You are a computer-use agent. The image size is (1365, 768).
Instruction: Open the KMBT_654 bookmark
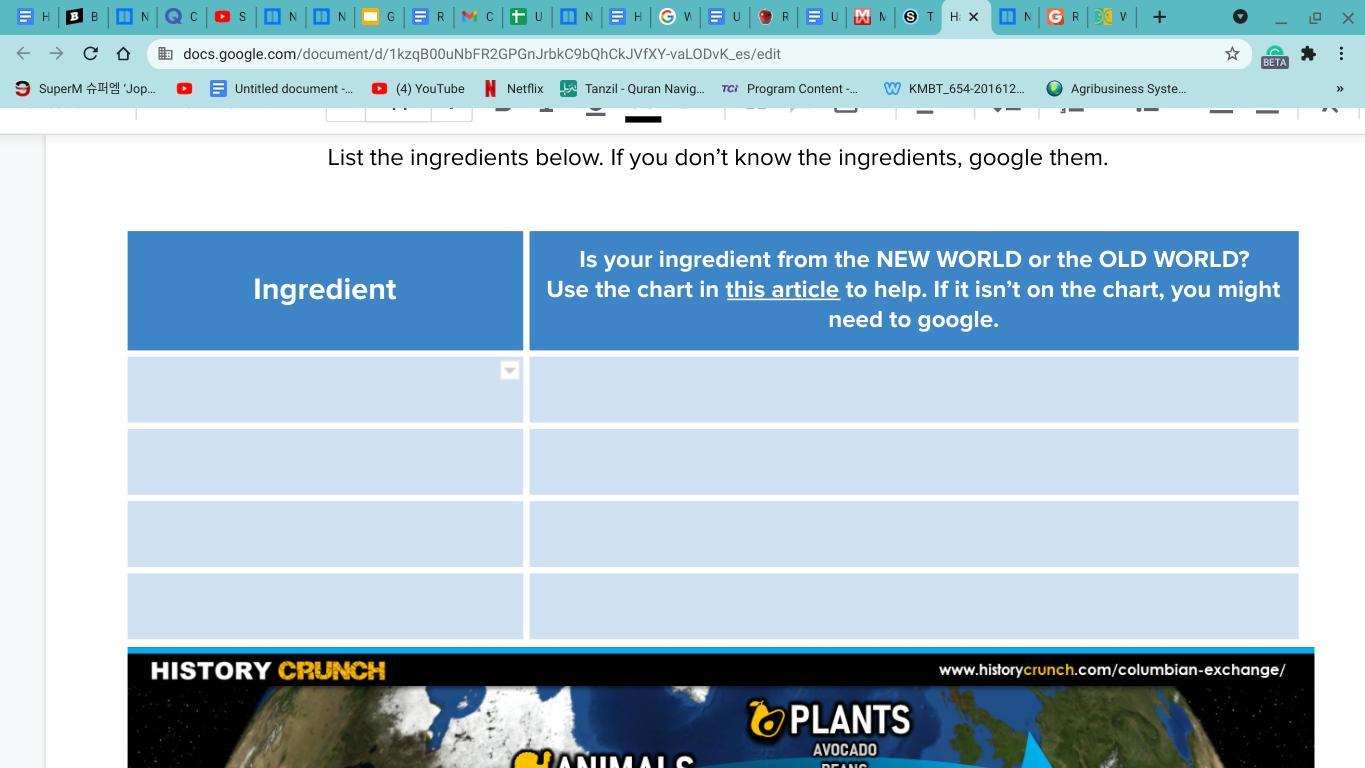pos(955,89)
